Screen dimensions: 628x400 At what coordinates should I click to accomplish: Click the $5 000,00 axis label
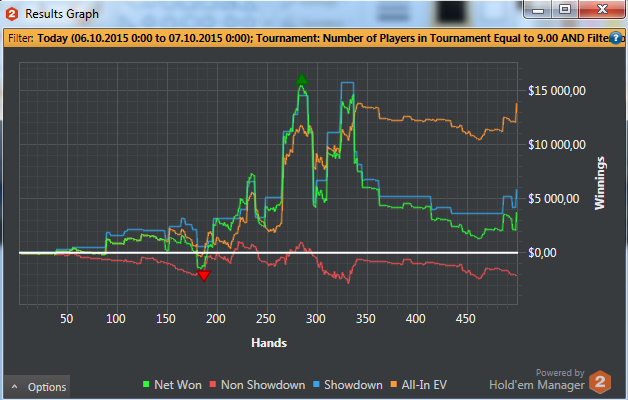click(x=554, y=199)
